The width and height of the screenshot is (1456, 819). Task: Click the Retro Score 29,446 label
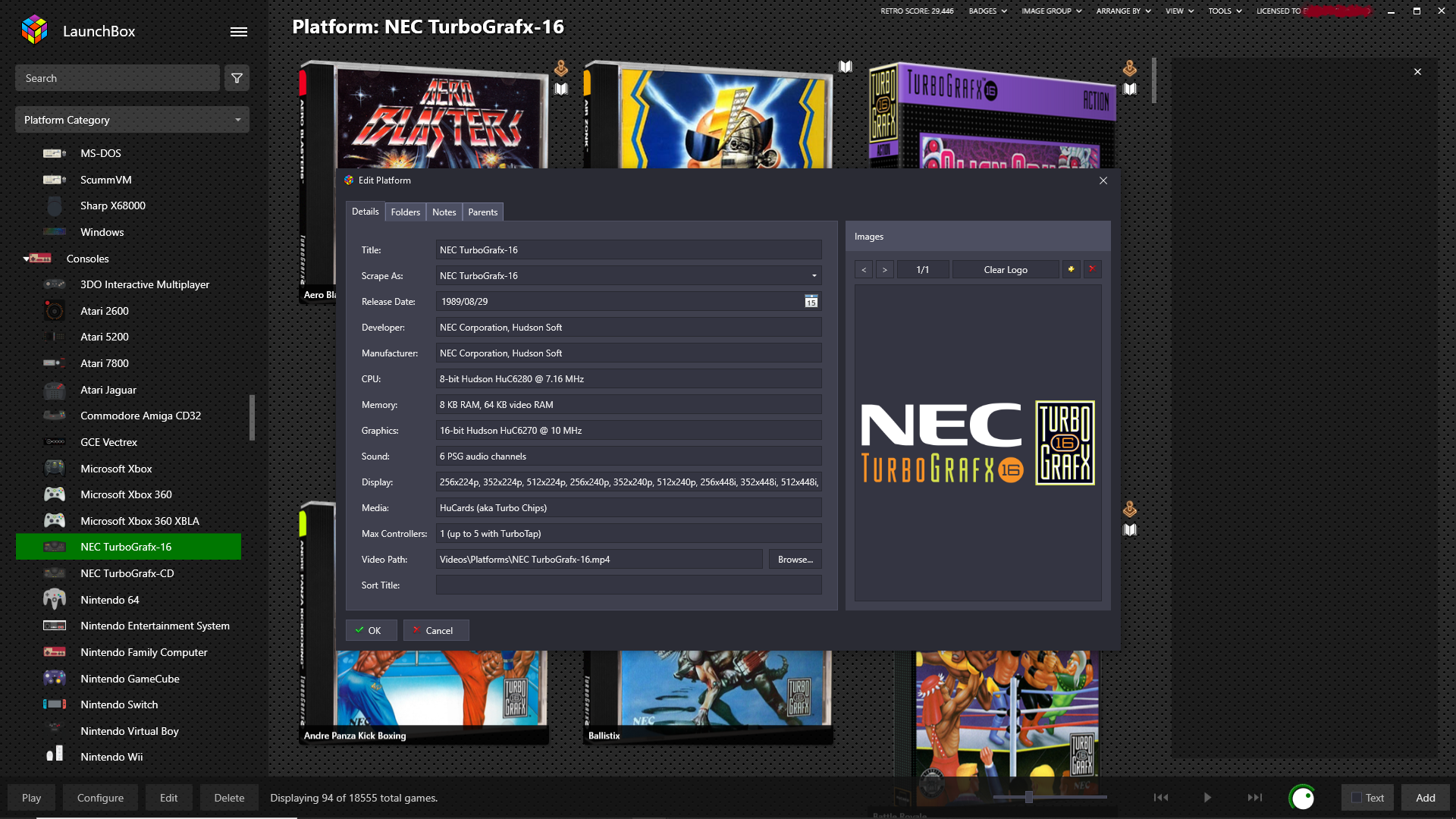pos(916,11)
